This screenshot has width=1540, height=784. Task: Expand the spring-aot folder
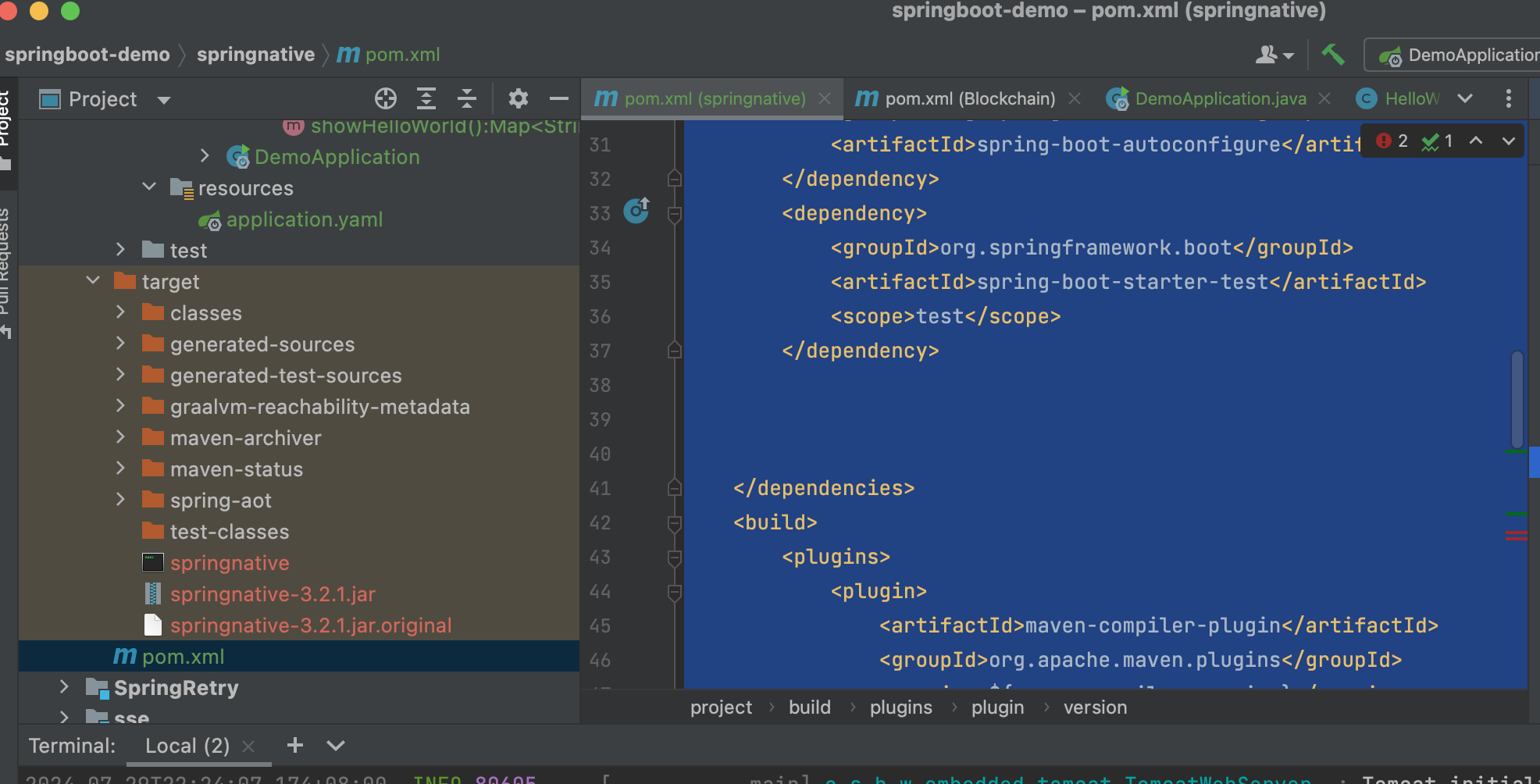pyautogui.click(x=120, y=500)
